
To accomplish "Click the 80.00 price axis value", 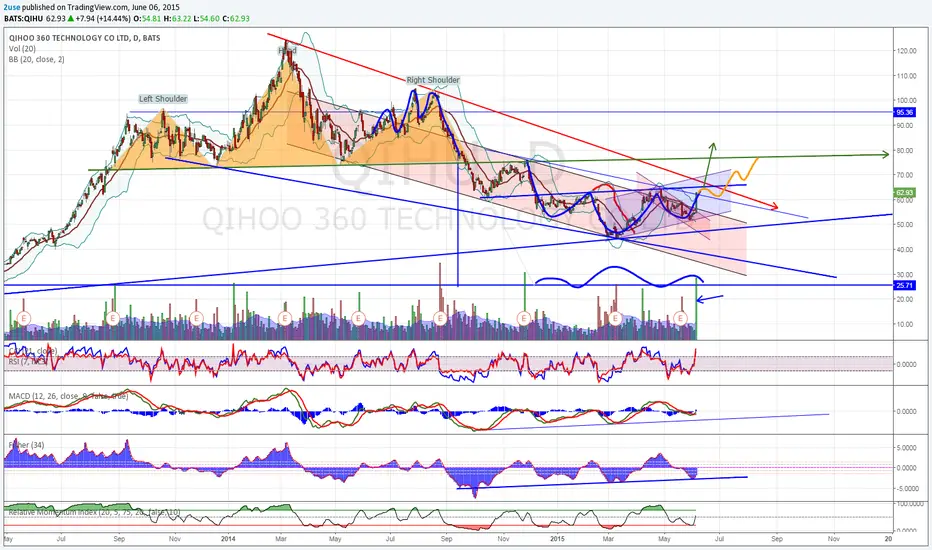I will tap(906, 150).
